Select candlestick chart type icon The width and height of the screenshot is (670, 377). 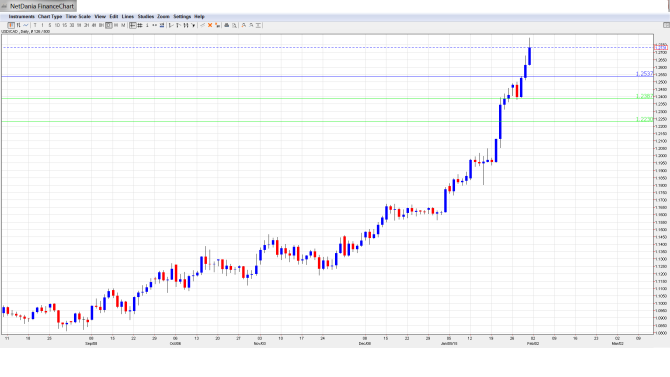click(11, 25)
